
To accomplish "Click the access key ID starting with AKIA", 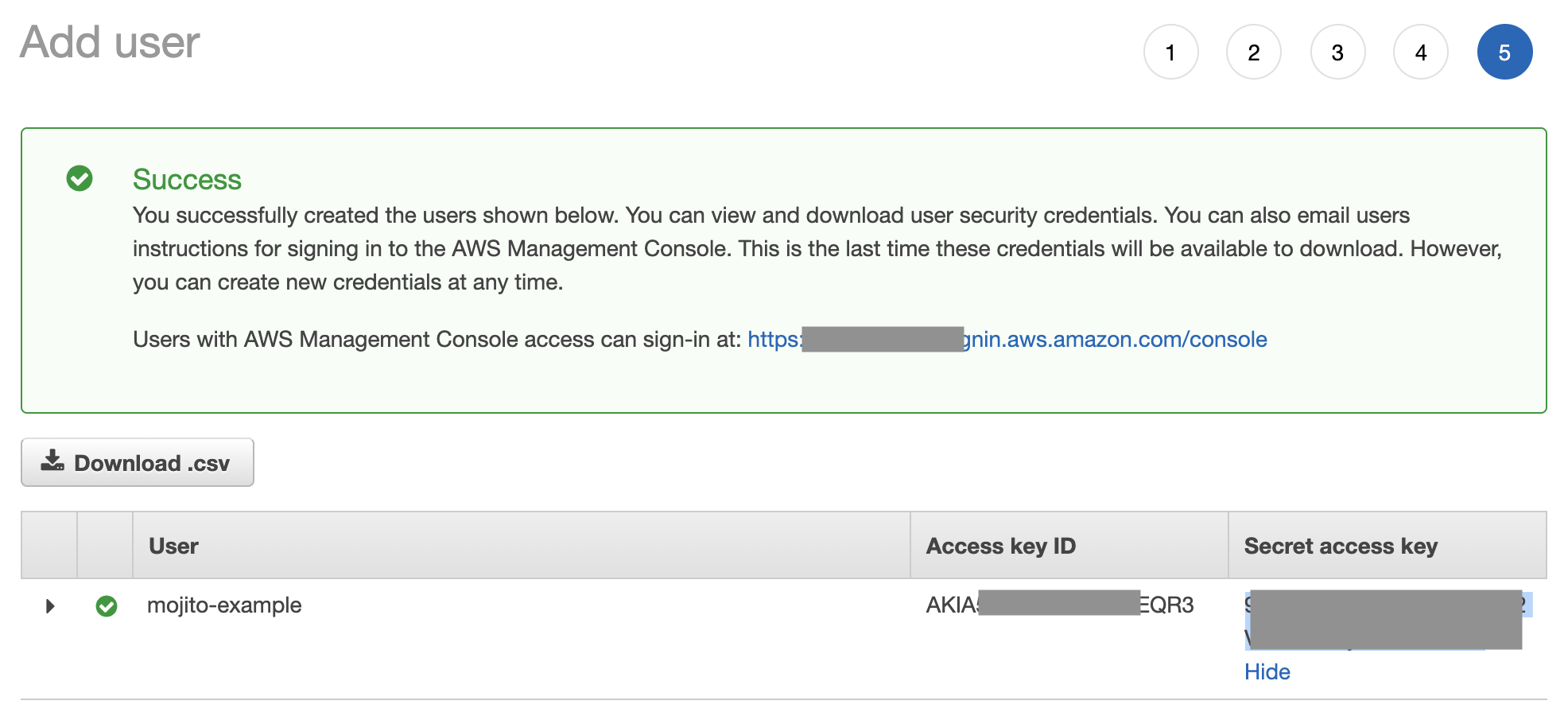I will 1059,605.
